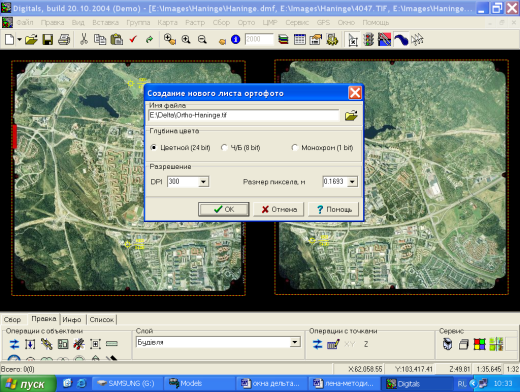The height and width of the screenshot is (392, 520).
Task: Click the Cut scissors icon
Action: click(x=84, y=40)
